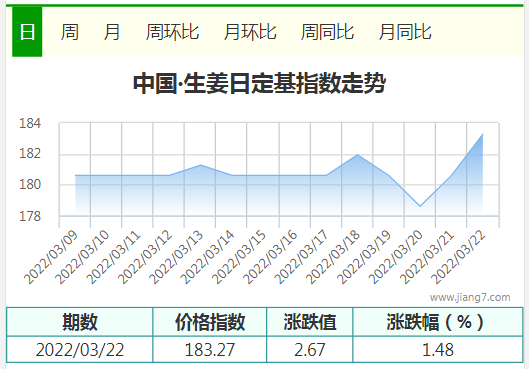Click the 期数 column header
Screen dimensions: 529x369
click(x=80, y=322)
